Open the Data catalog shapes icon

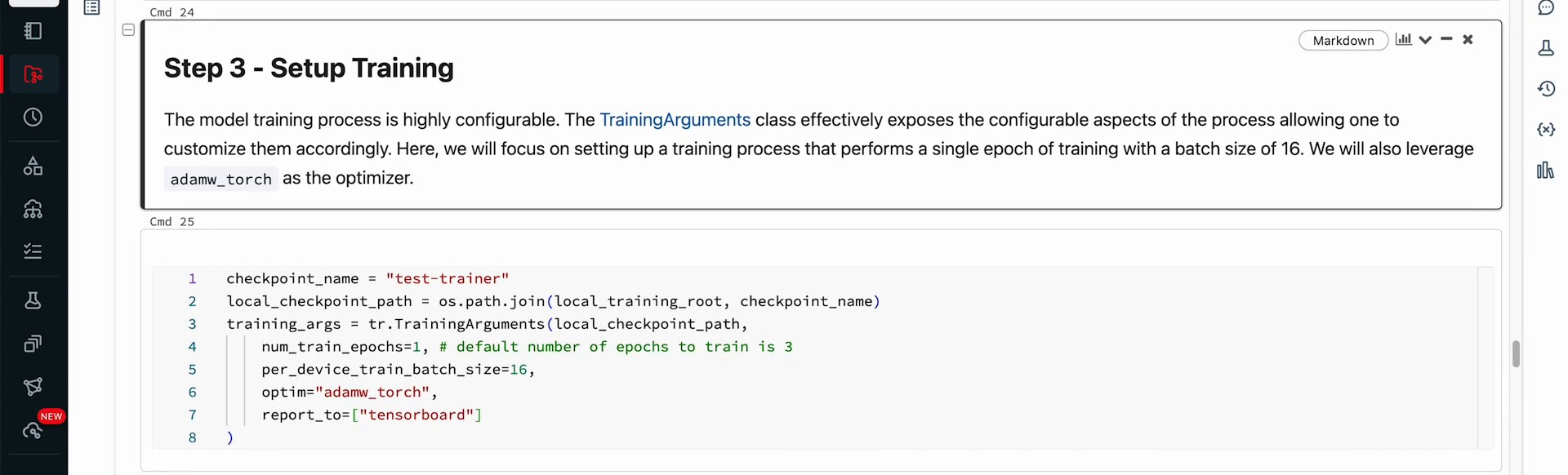pyautogui.click(x=33, y=166)
